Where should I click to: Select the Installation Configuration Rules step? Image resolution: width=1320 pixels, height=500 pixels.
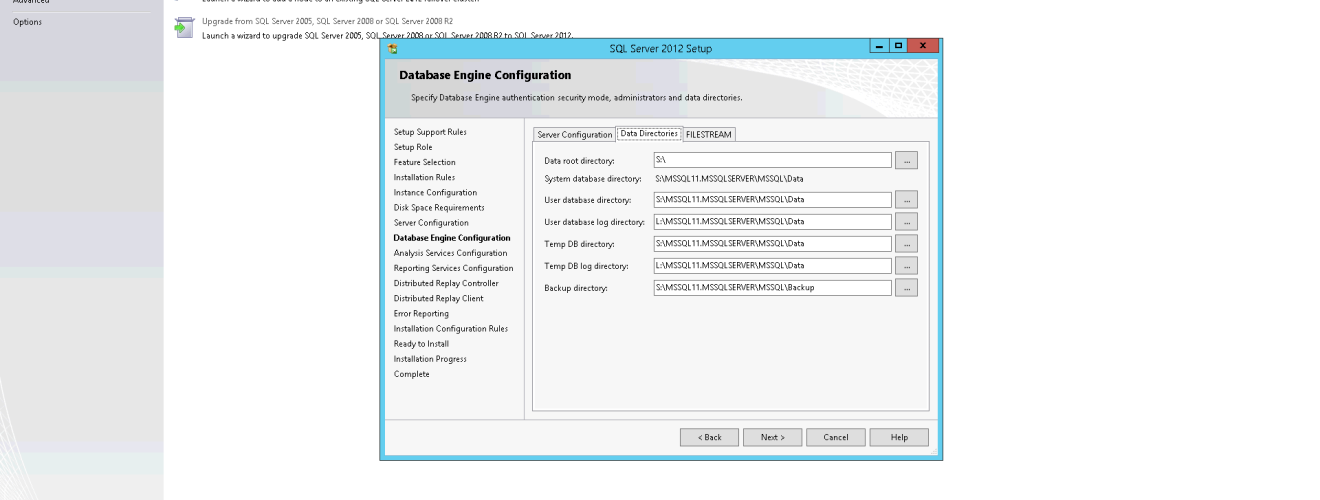[x=451, y=328]
